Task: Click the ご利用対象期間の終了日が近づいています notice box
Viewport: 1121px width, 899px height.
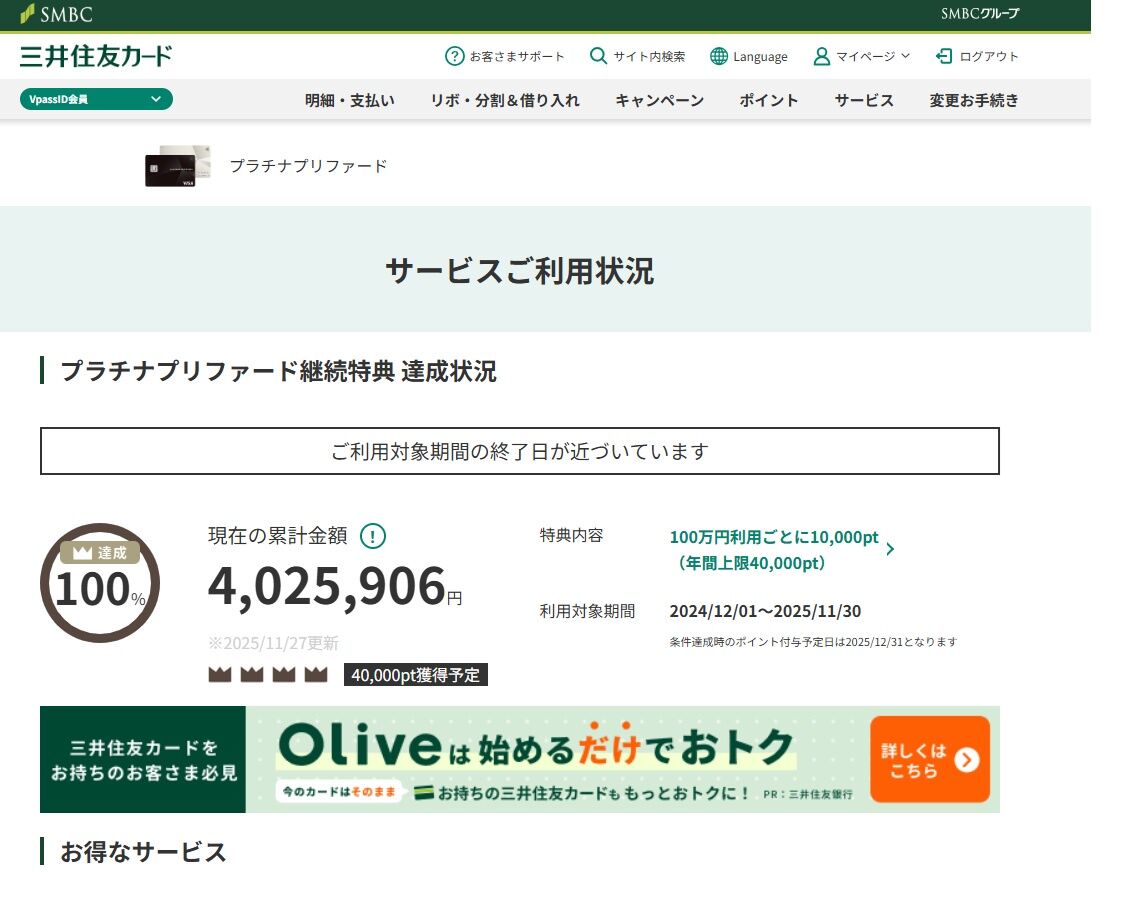Action: coord(520,451)
